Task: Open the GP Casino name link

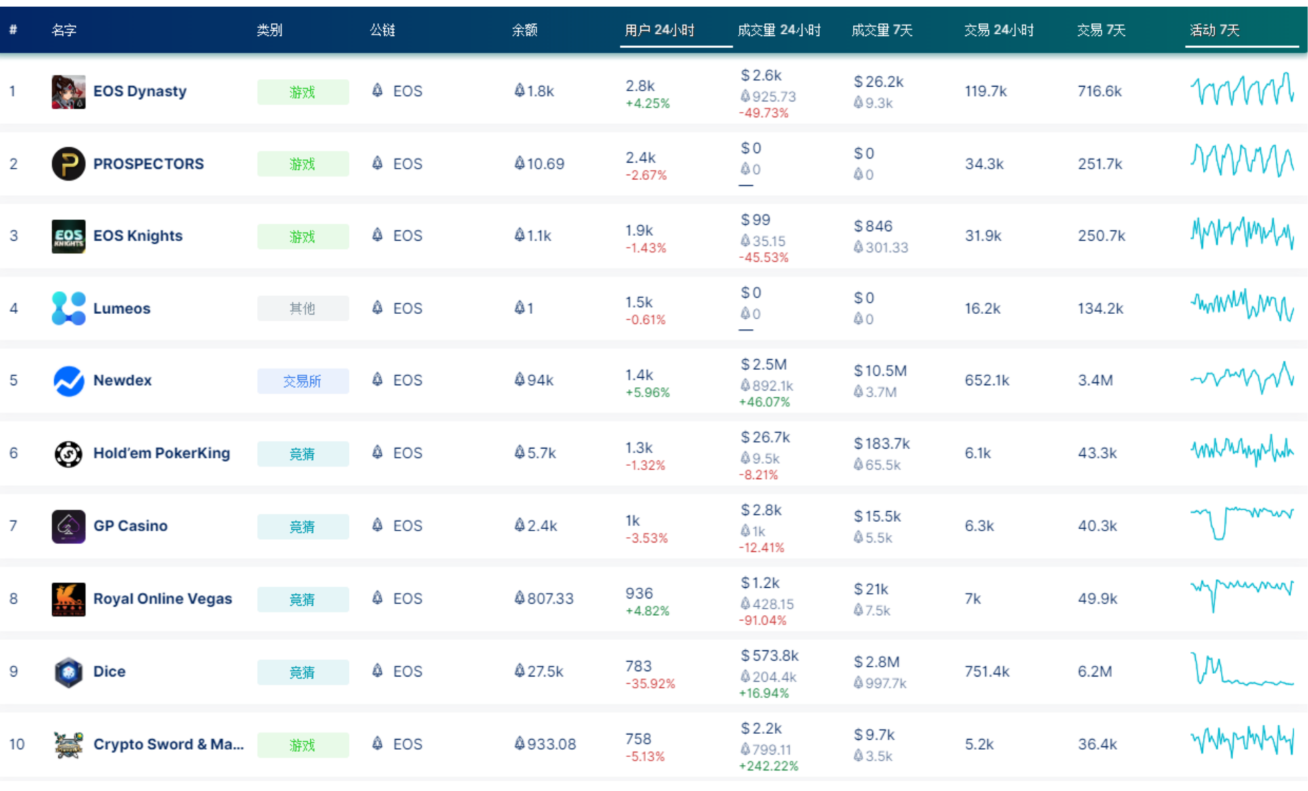Action: [x=130, y=526]
